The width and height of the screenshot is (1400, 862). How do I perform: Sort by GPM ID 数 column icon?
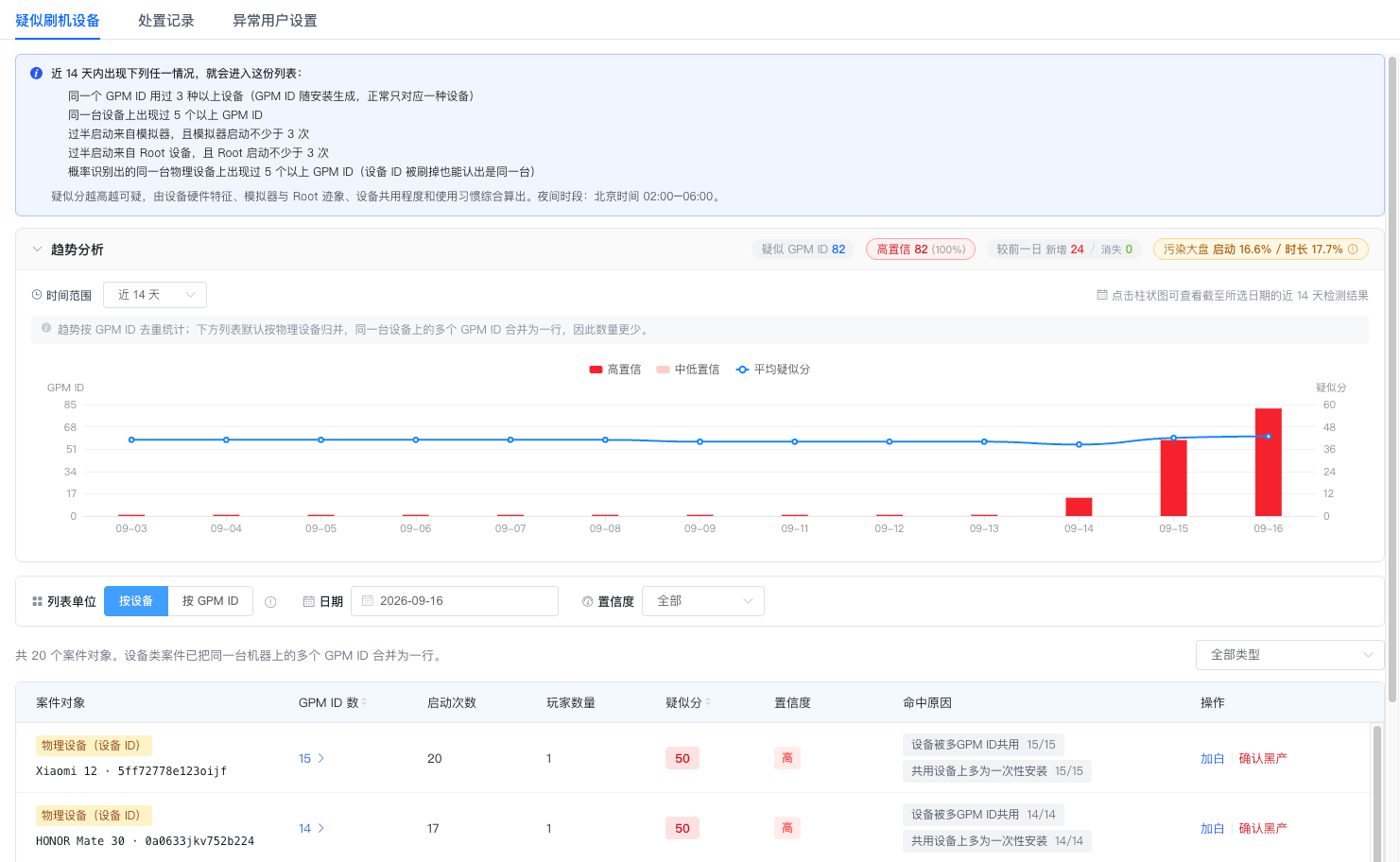364,702
